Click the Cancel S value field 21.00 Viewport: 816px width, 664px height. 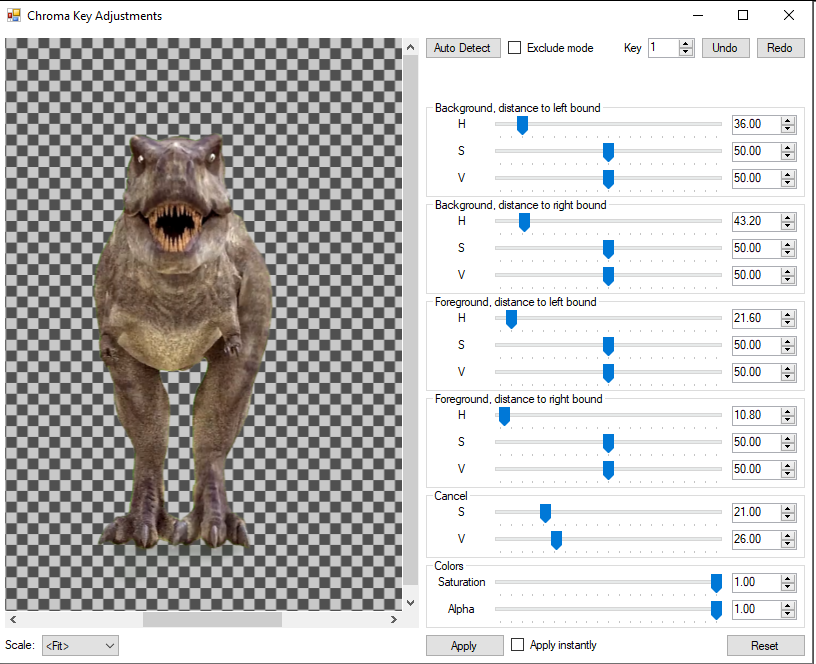[x=756, y=512]
